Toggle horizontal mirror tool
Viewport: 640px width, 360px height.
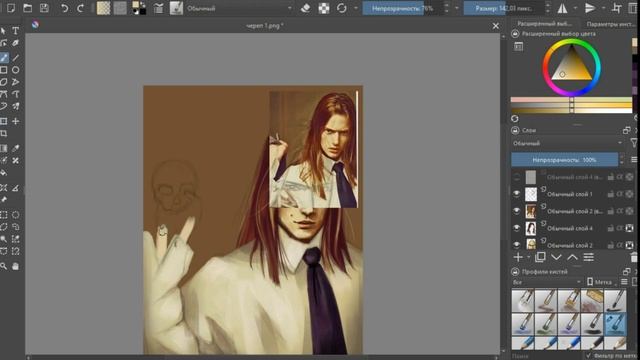point(562,8)
